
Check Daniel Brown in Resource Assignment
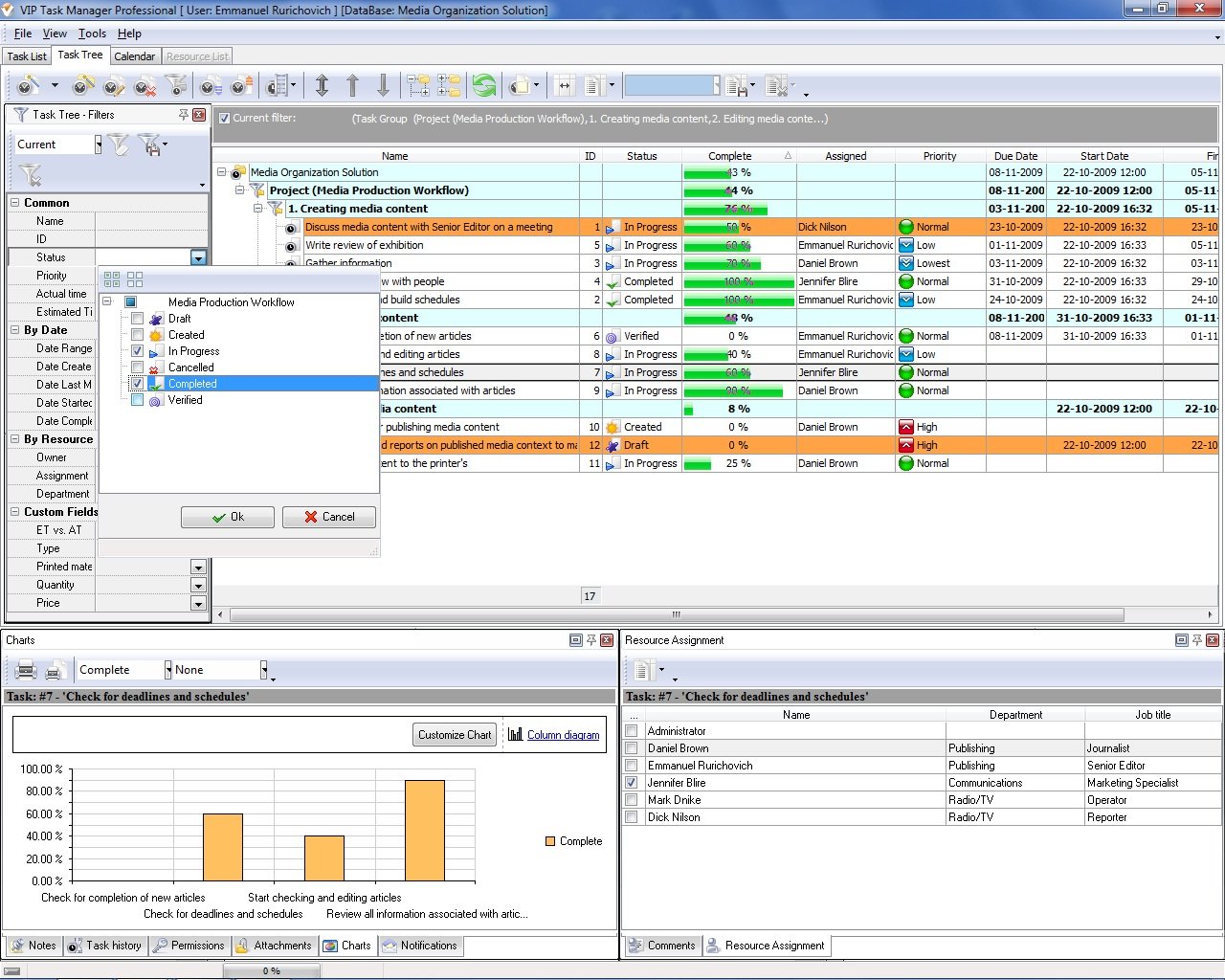coord(632,747)
